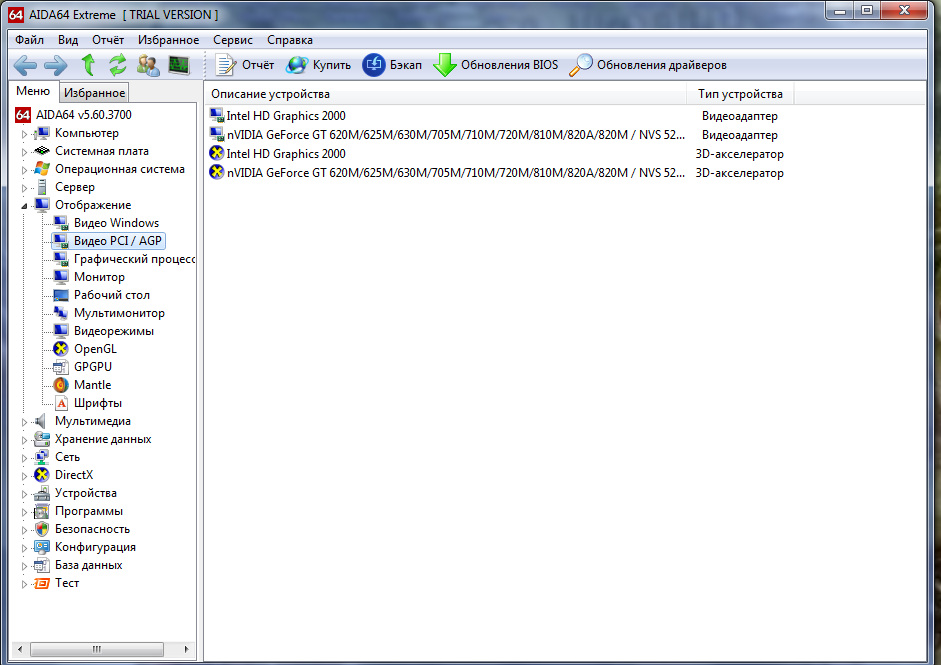
Task: Expand the Тест tree node
Action: coord(25,584)
